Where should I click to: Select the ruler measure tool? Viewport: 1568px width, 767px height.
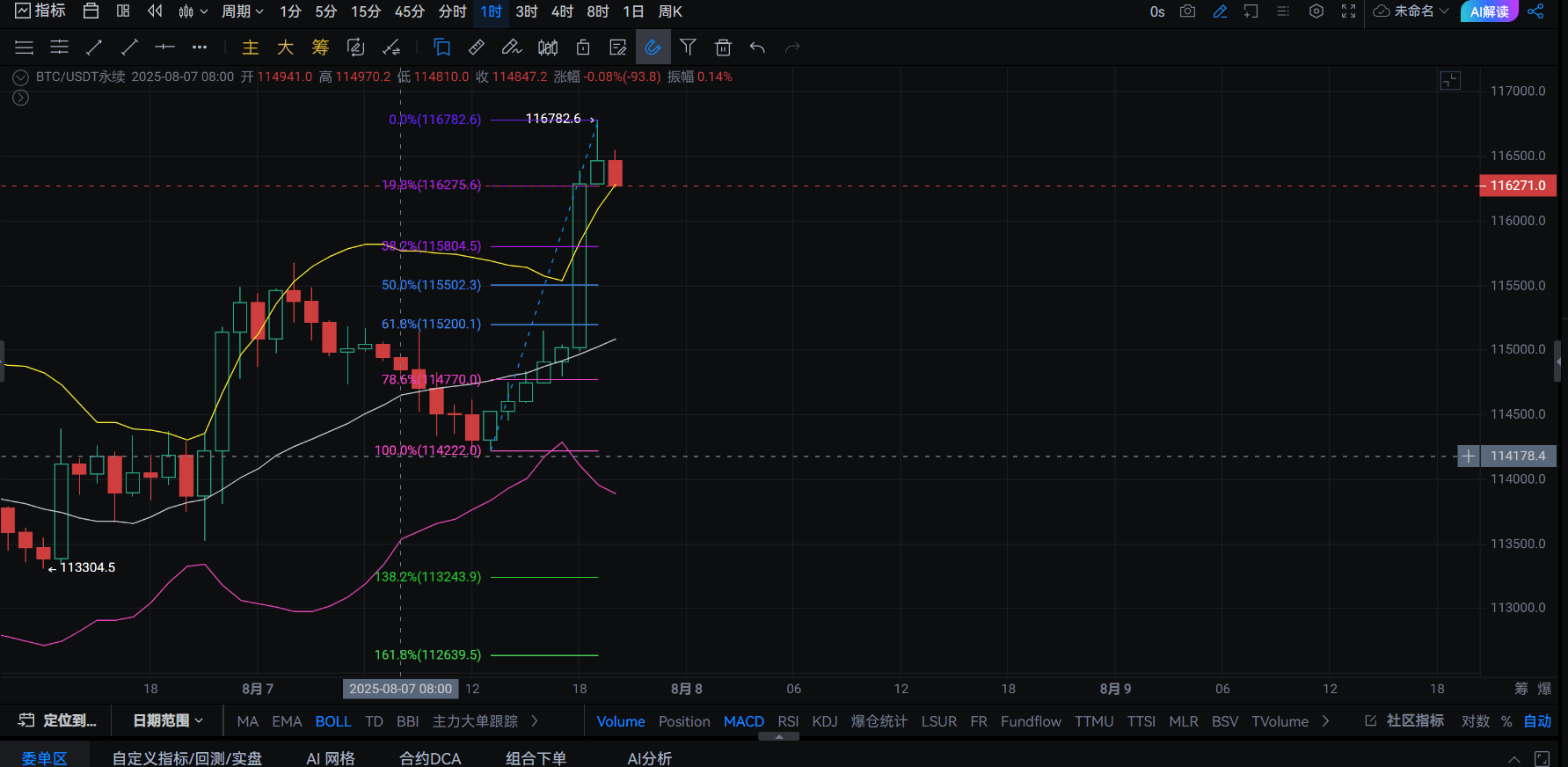coord(477,47)
